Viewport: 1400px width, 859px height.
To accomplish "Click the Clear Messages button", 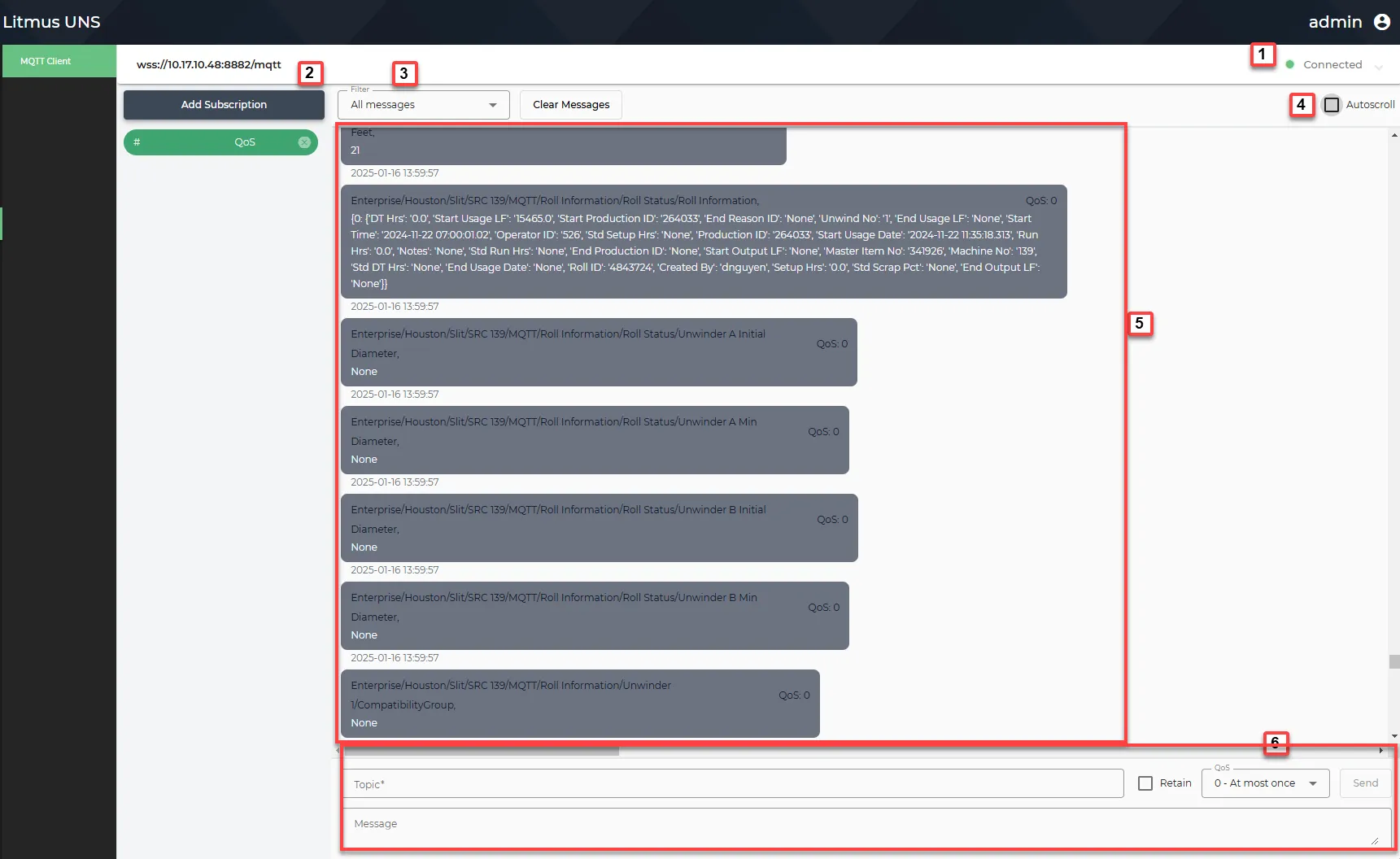I will pyautogui.click(x=571, y=105).
